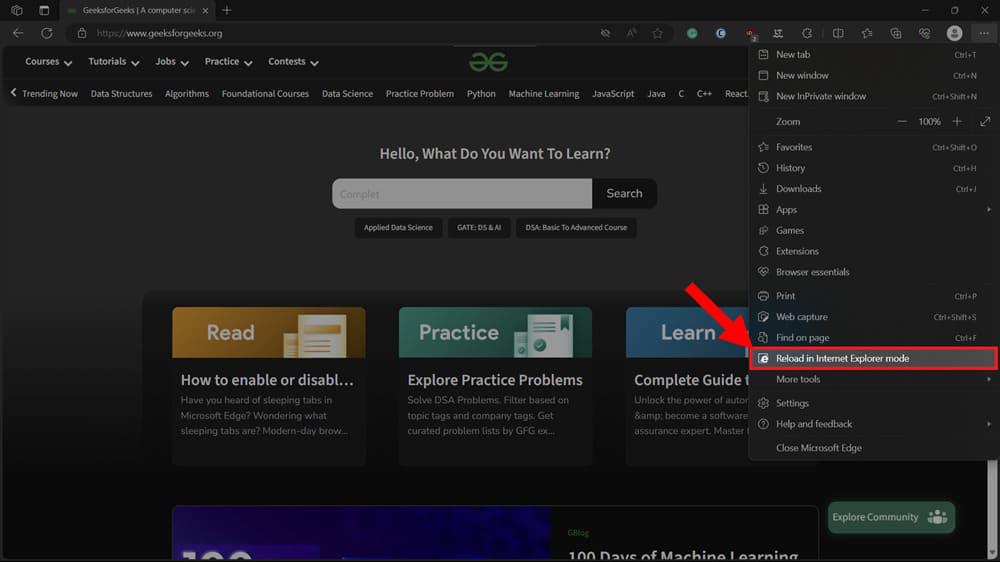The height and width of the screenshot is (562, 1000).
Task: Select New InPrivate window entry
Action: point(872,96)
